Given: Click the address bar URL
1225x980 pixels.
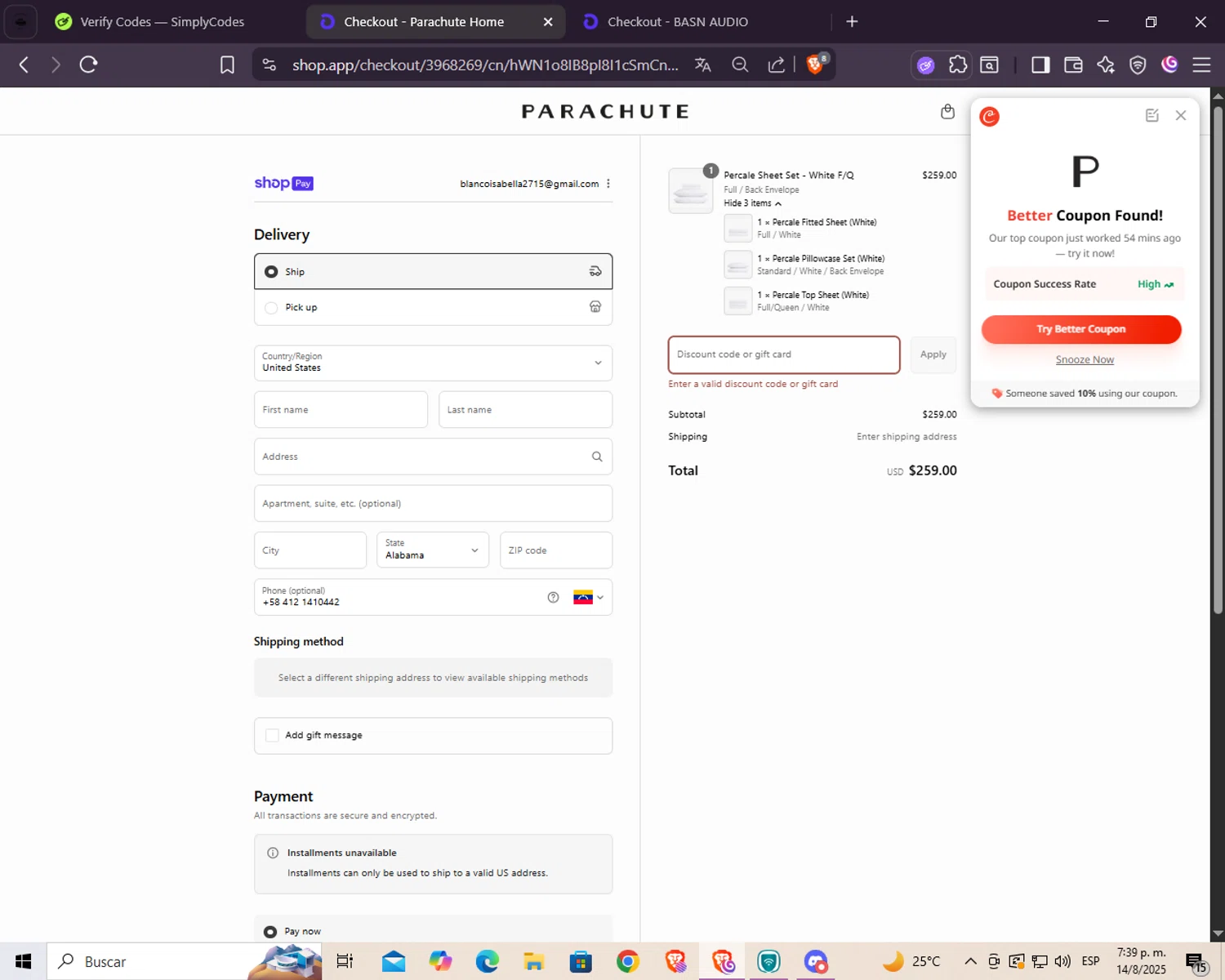Looking at the screenshot, I should 485,65.
